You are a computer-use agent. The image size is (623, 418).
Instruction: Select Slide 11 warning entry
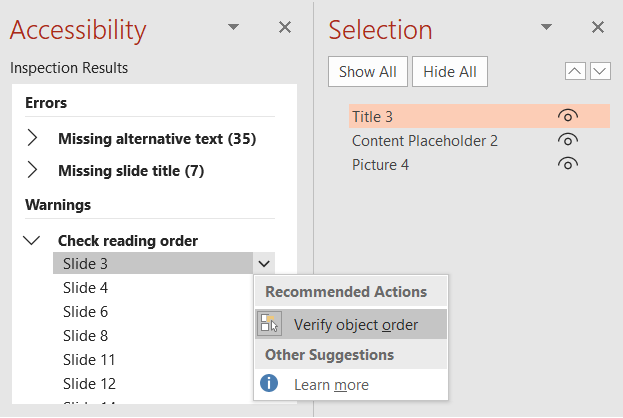coord(89,360)
